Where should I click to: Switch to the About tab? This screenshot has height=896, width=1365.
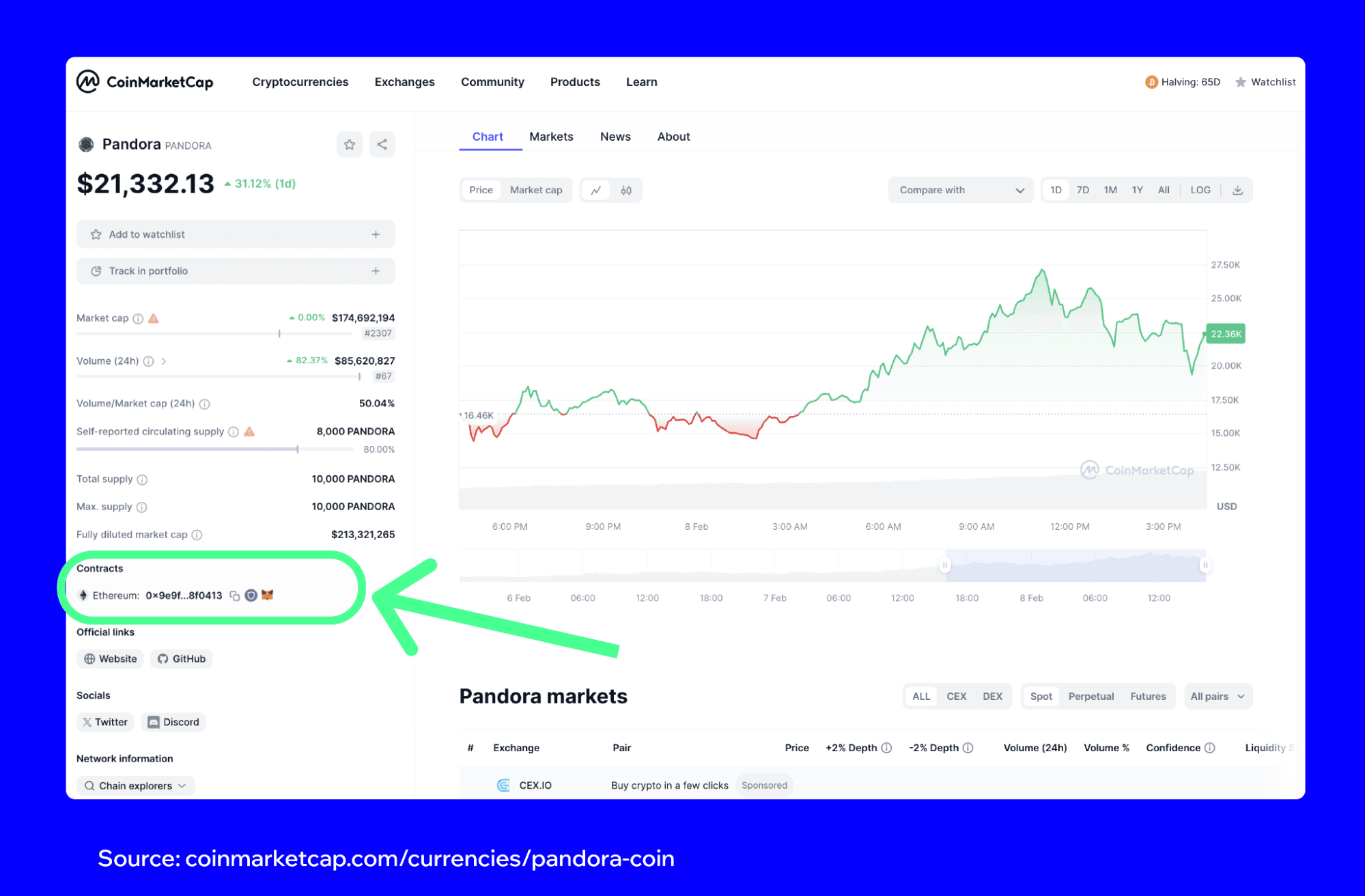coord(673,137)
